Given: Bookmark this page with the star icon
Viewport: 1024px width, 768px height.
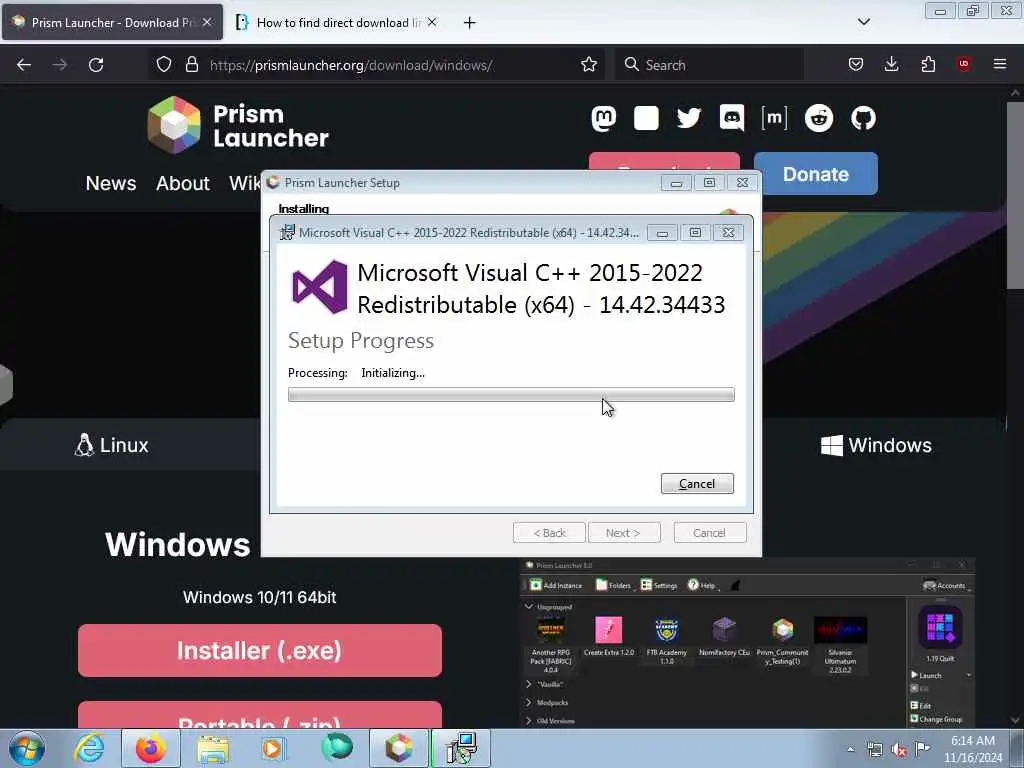Looking at the screenshot, I should pos(588,65).
